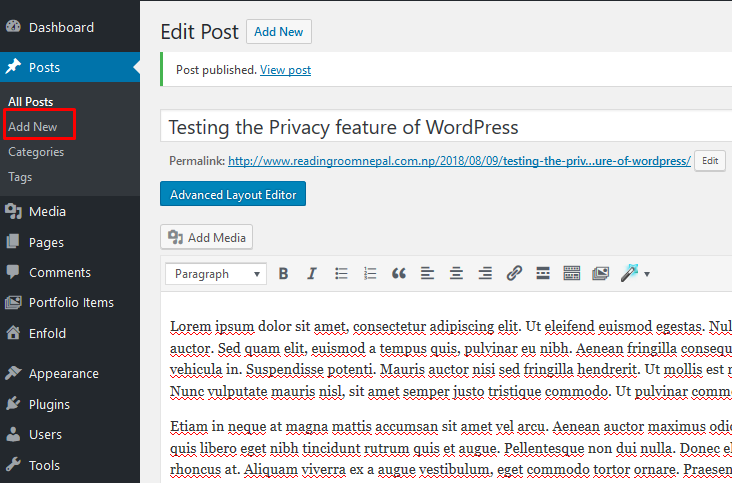Open Portfolio Items menu
This screenshot has height=483, width=732.
click(70, 302)
